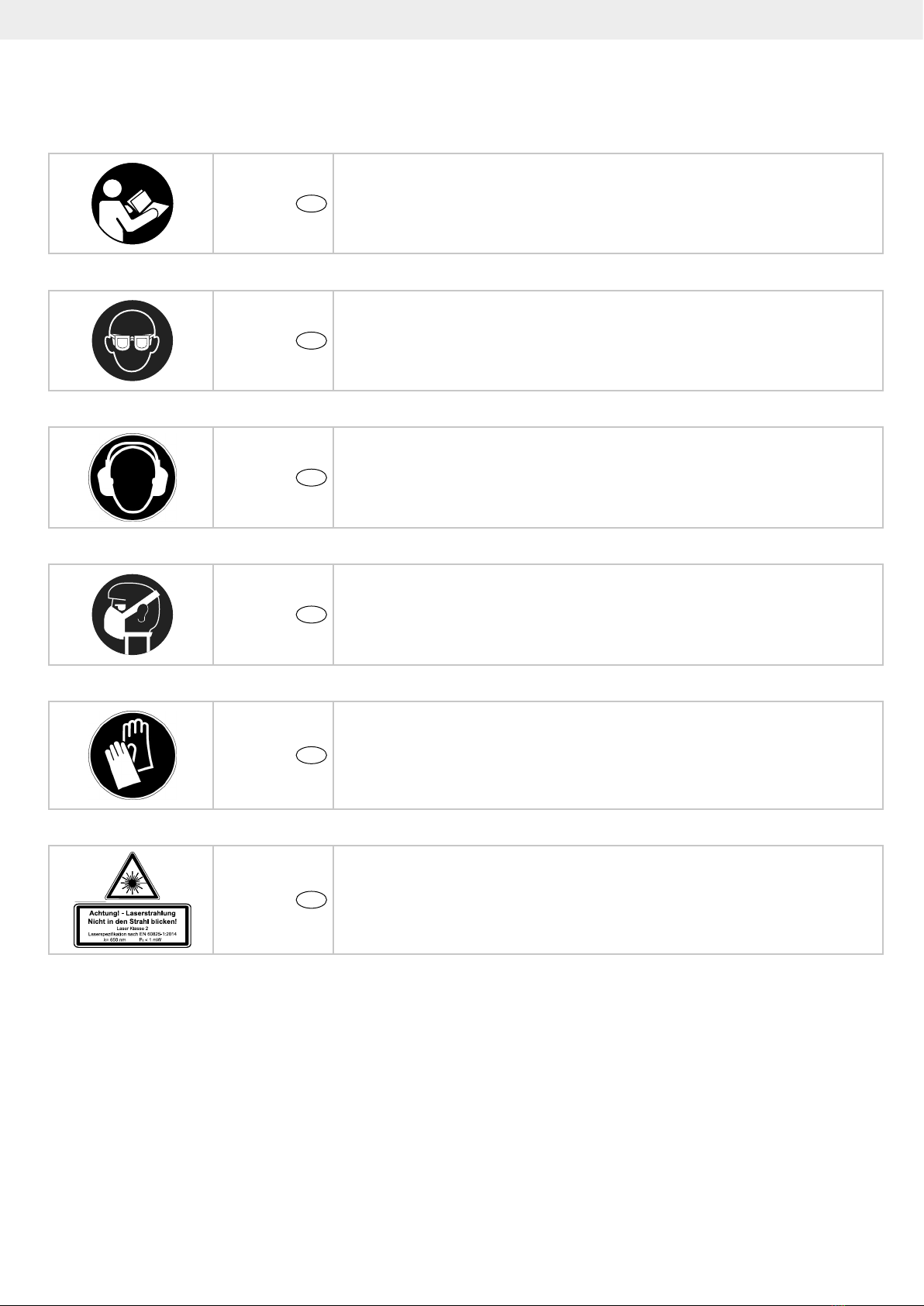The height and width of the screenshot is (1306, 924).
Task: Select the protective gloves symbol
Action: coord(132,756)
